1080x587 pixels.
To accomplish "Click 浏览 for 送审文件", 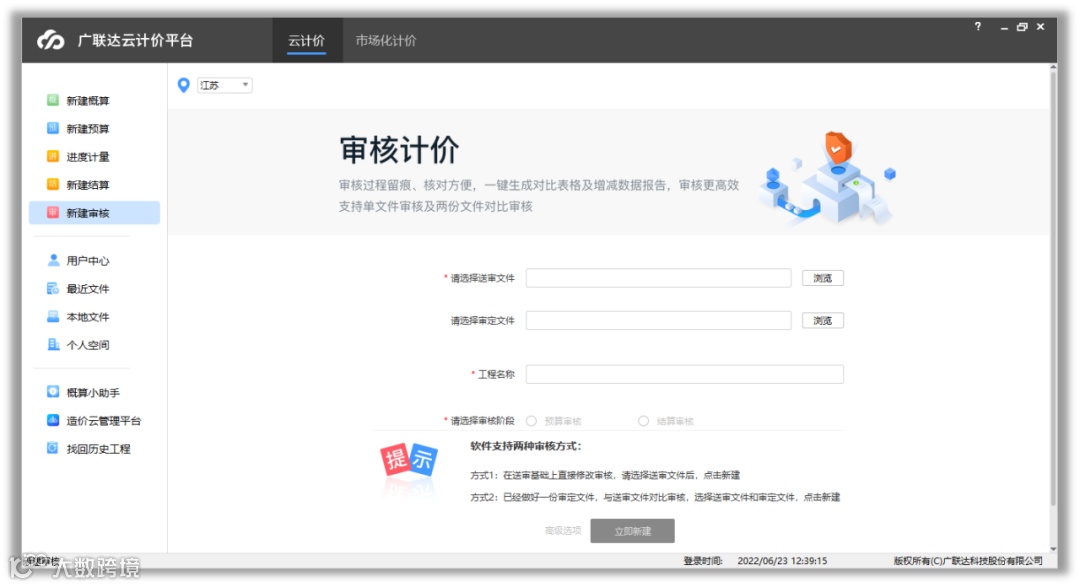I will [x=822, y=278].
